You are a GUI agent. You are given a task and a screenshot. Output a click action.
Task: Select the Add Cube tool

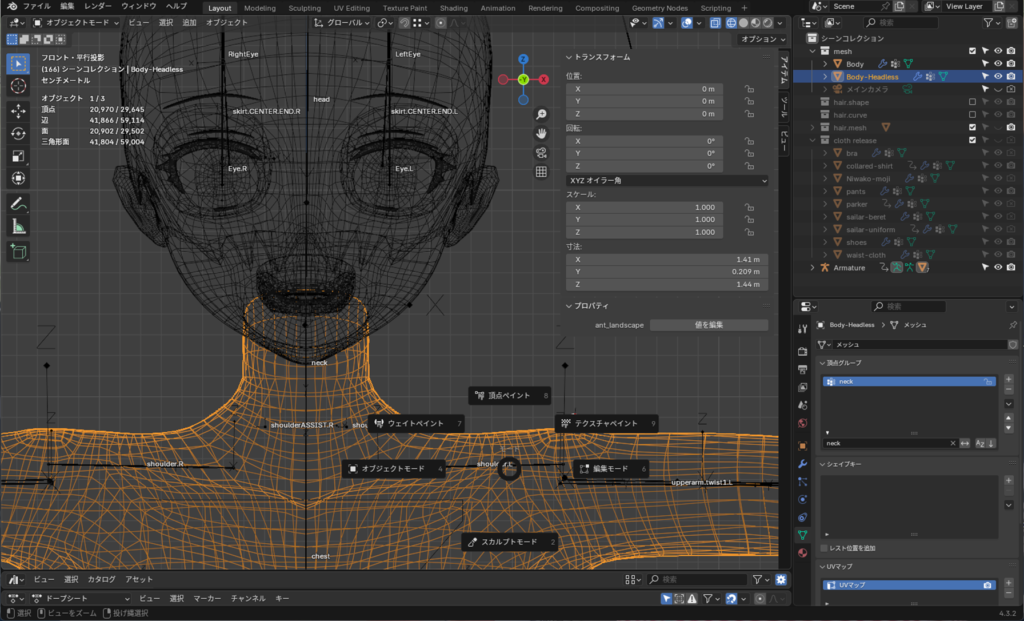[18, 251]
